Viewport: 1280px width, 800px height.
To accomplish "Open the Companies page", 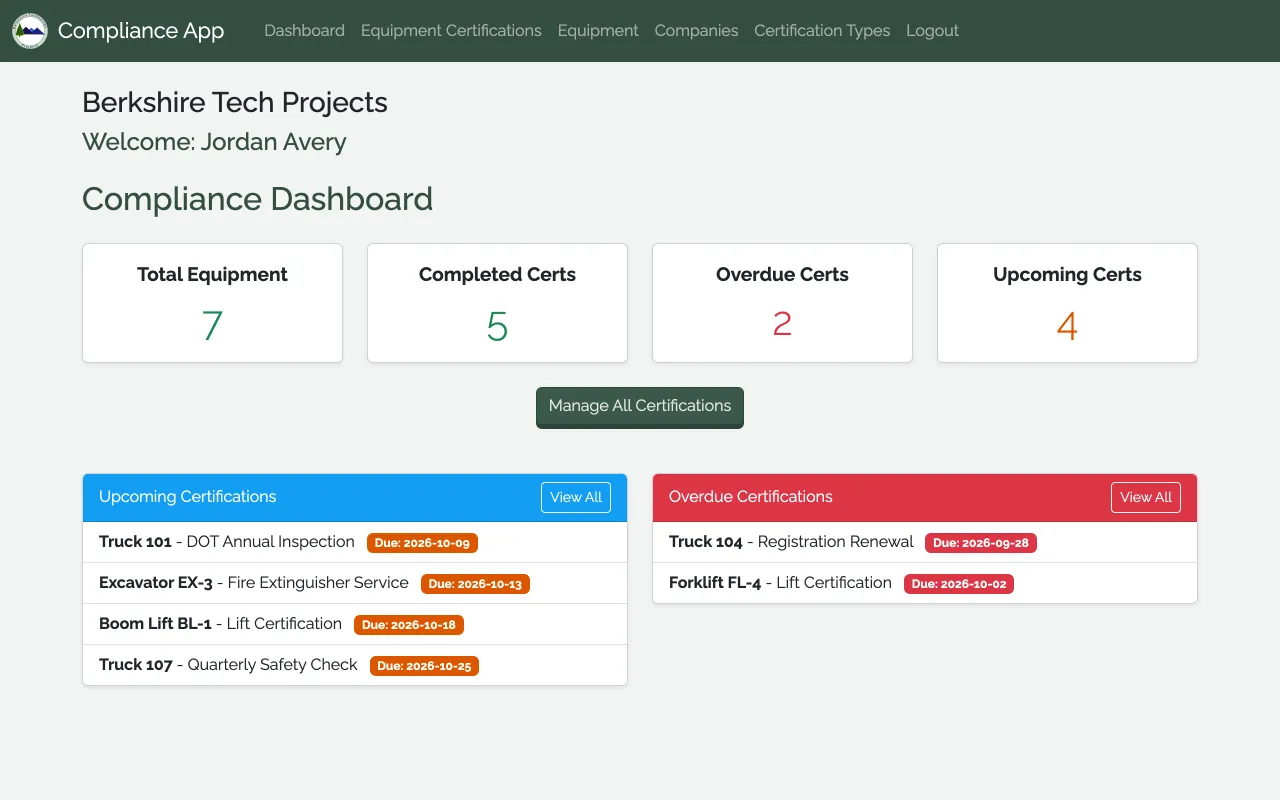I will point(696,31).
